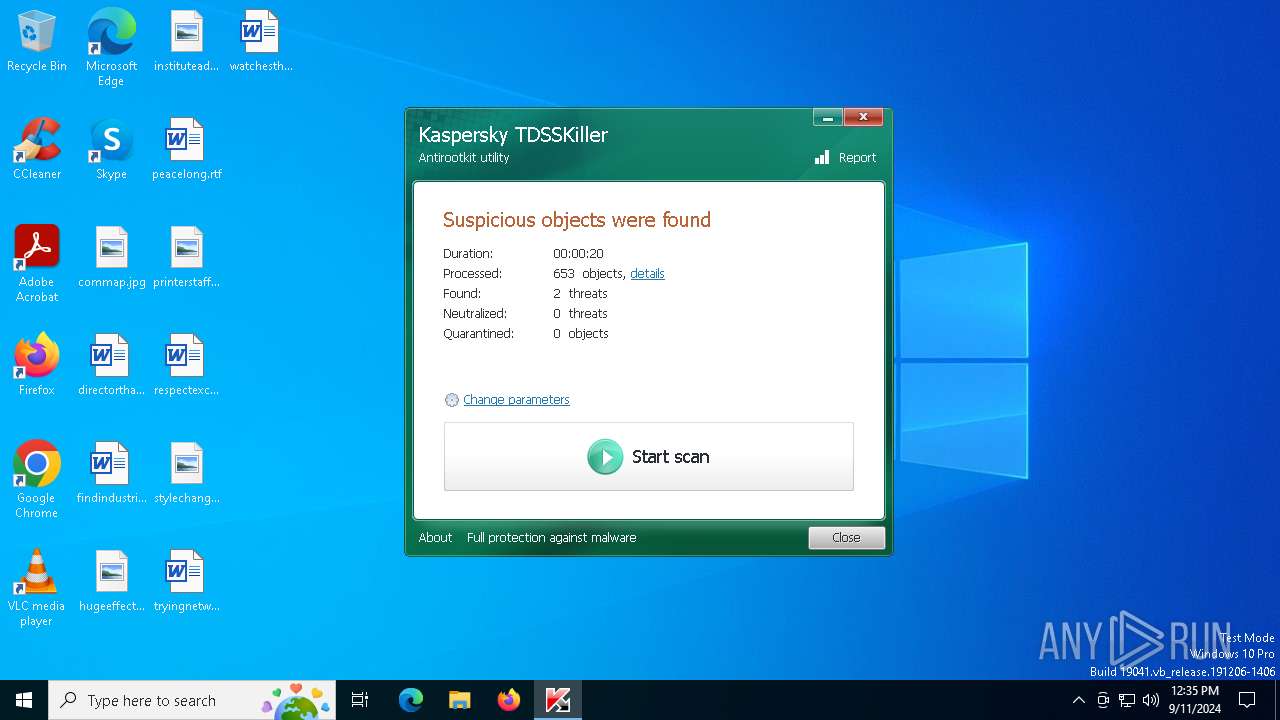Click the Close button in TDSSKiller

click(846, 538)
